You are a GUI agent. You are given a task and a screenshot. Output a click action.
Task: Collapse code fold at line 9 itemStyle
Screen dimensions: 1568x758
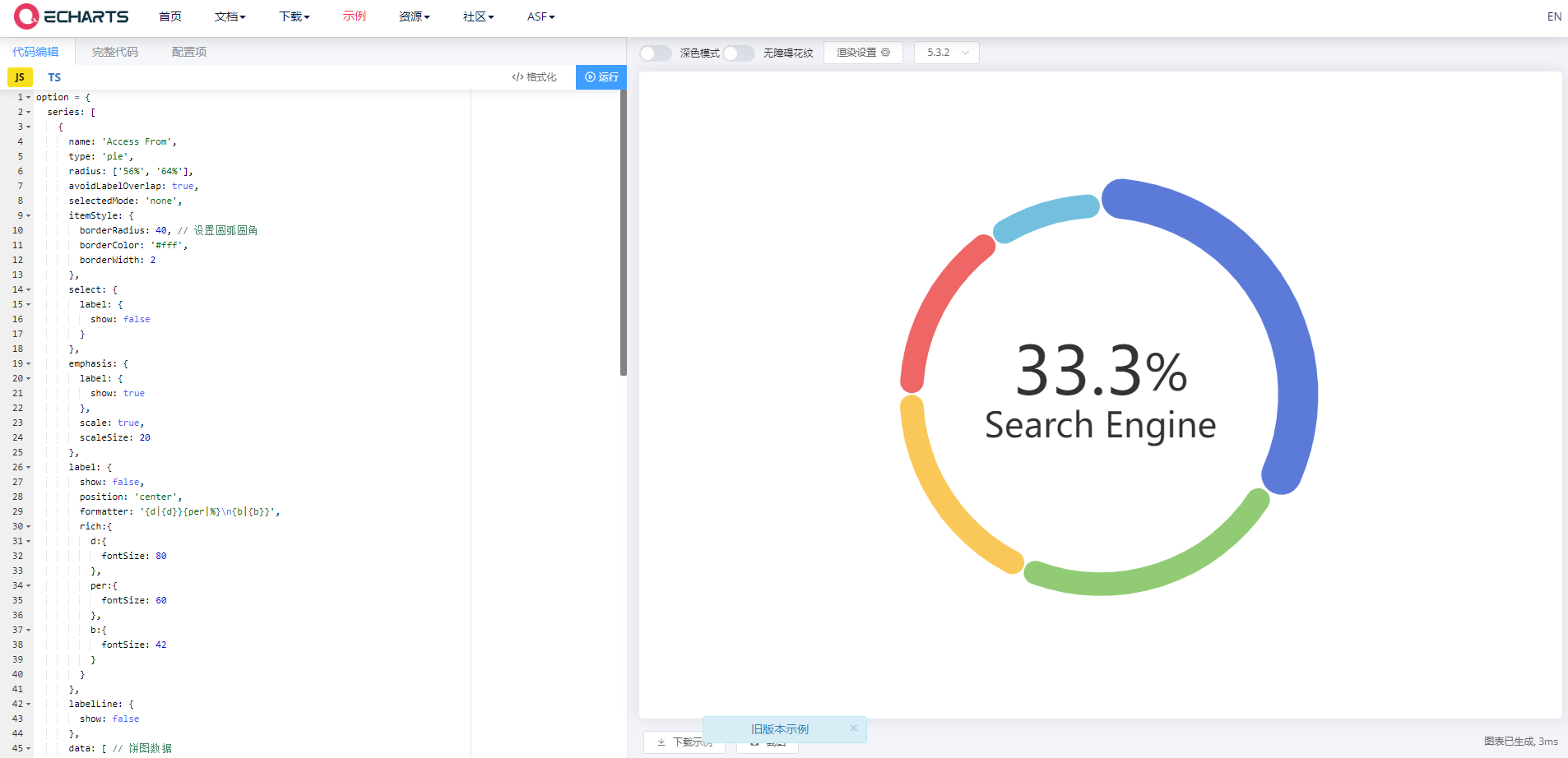pos(28,215)
